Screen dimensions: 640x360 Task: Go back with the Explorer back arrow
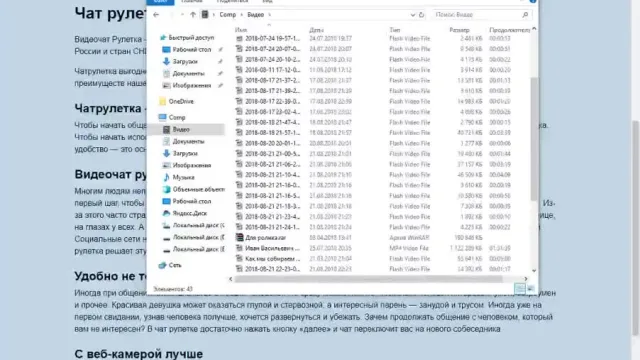[x=156, y=15]
